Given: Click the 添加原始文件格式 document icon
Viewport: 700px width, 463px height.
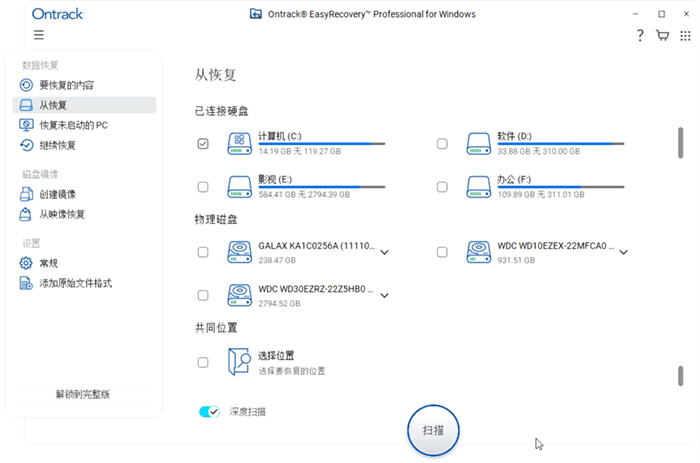Looking at the screenshot, I should tap(26, 283).
